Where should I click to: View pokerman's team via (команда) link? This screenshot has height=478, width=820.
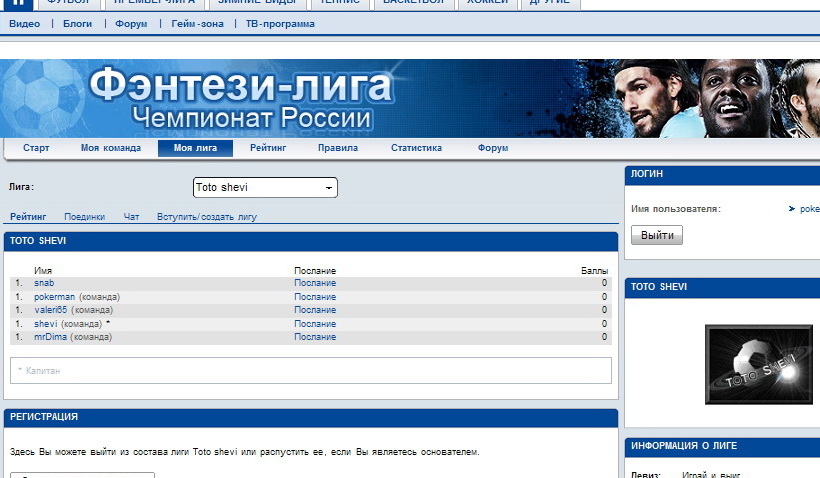[x=99, y=297]
